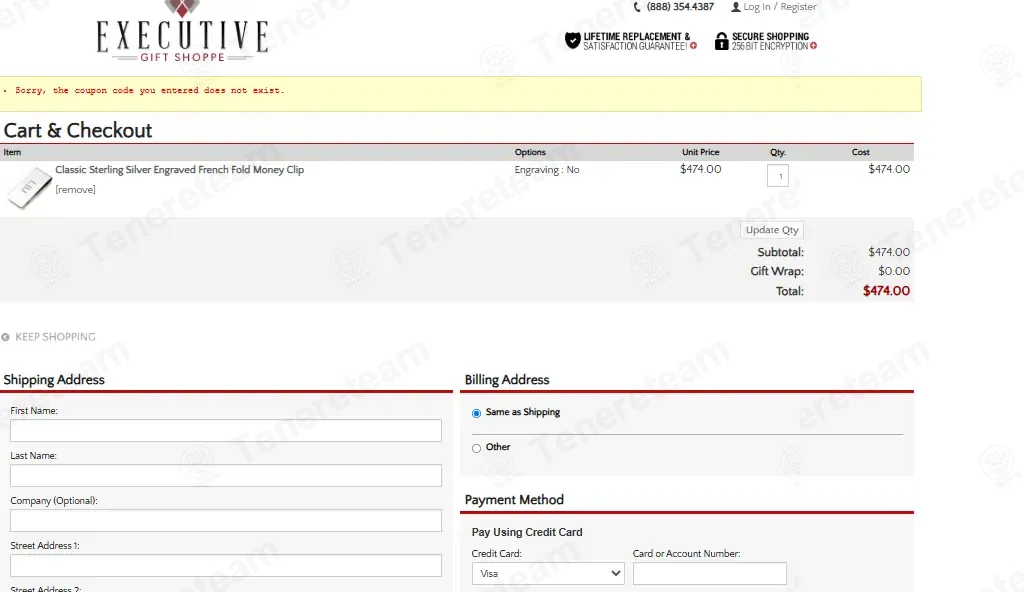Focus the First Name field
This screenshot has height=592, width=1024.
tap(226, 431)
